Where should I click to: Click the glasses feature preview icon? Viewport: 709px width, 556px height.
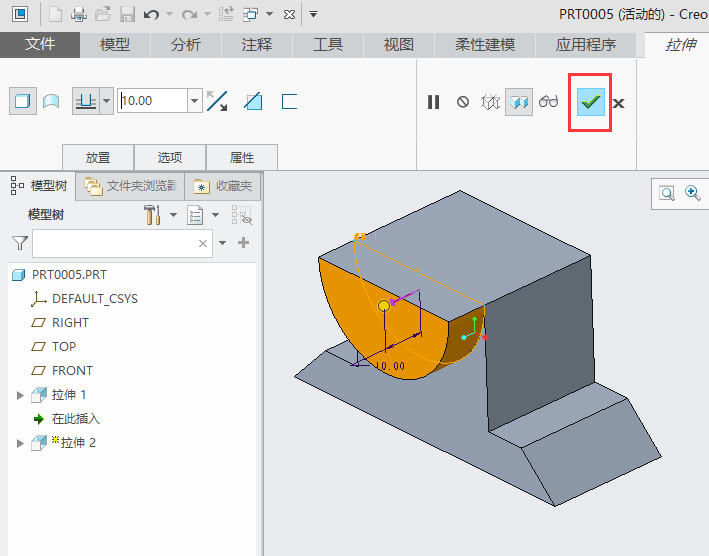(x=549, y=102)
